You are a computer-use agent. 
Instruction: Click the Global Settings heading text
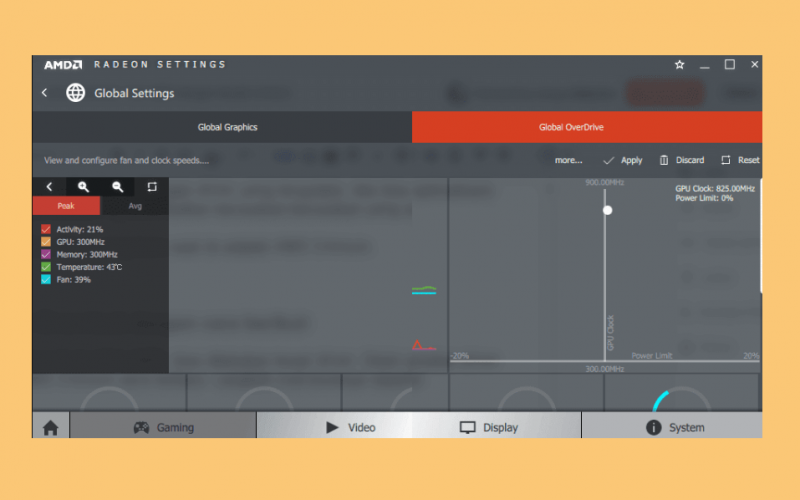point(134,93)
